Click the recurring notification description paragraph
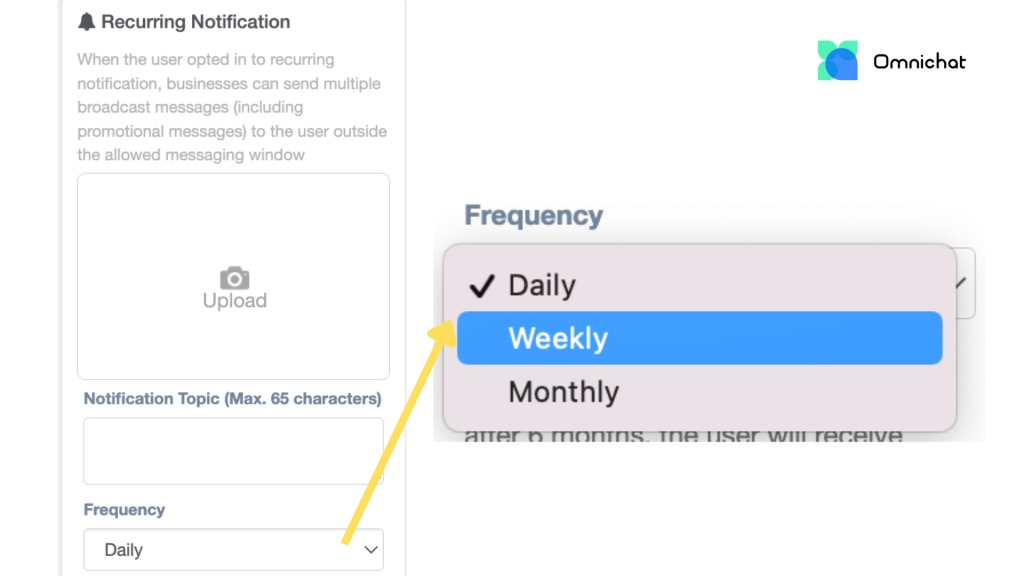Viewport: 1024px width, 576px height. pos(232,107)
